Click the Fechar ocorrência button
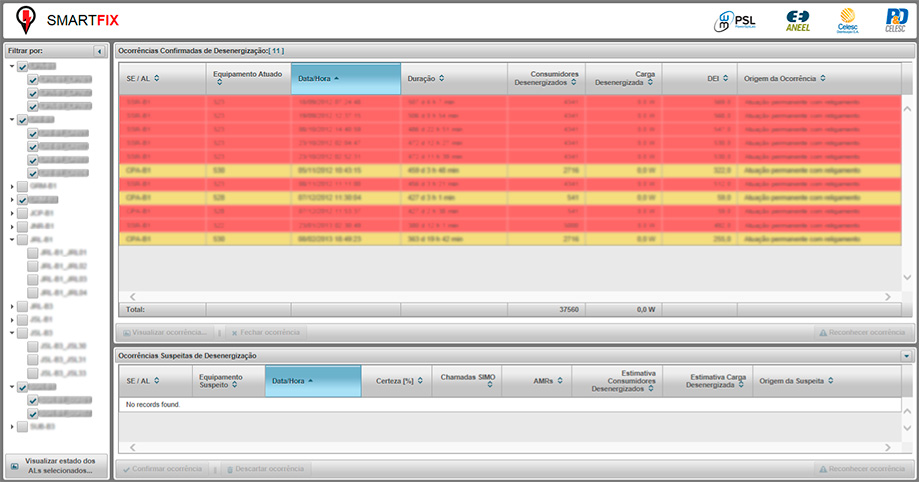The height and width of the screenshot is (482, 919). click(x=263, y=331)
